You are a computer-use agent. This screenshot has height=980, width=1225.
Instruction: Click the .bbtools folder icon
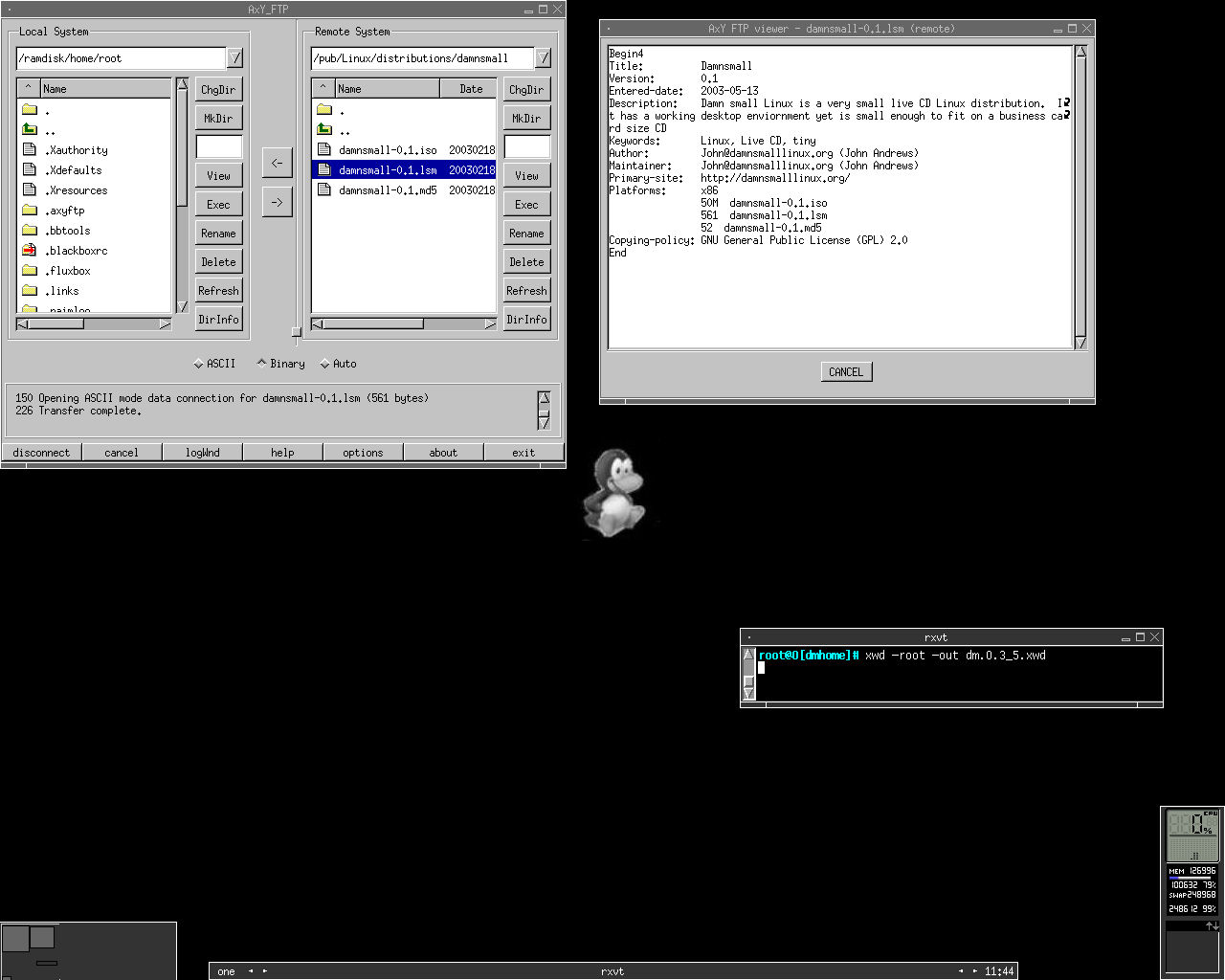tap(30, 230)
